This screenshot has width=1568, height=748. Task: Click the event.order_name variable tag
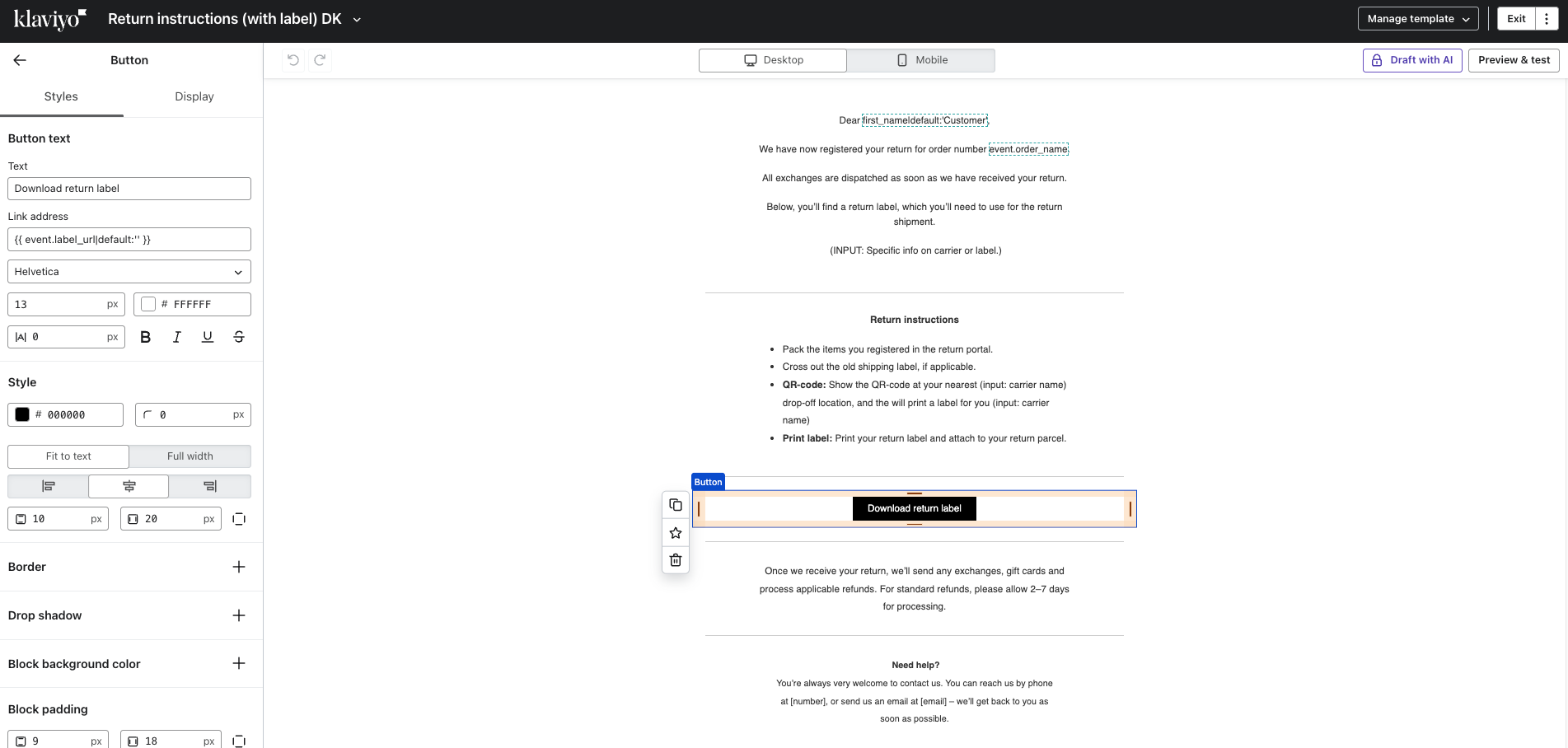click(1028, 149)
